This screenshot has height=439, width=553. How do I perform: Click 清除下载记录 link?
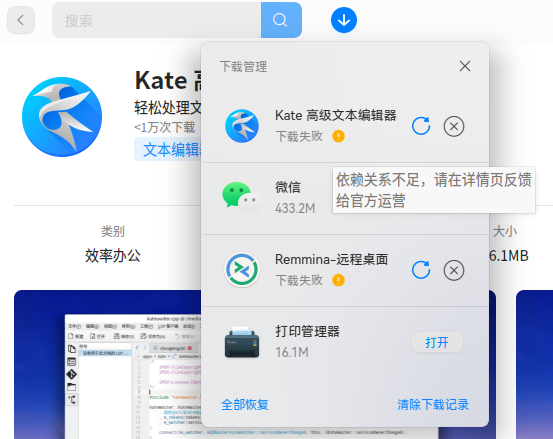(433, 404)
